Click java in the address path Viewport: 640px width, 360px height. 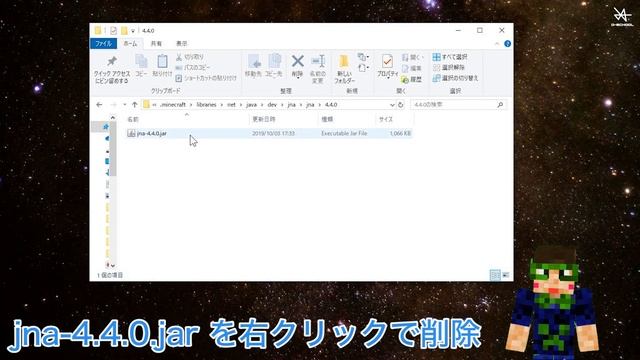coord(251,105)
